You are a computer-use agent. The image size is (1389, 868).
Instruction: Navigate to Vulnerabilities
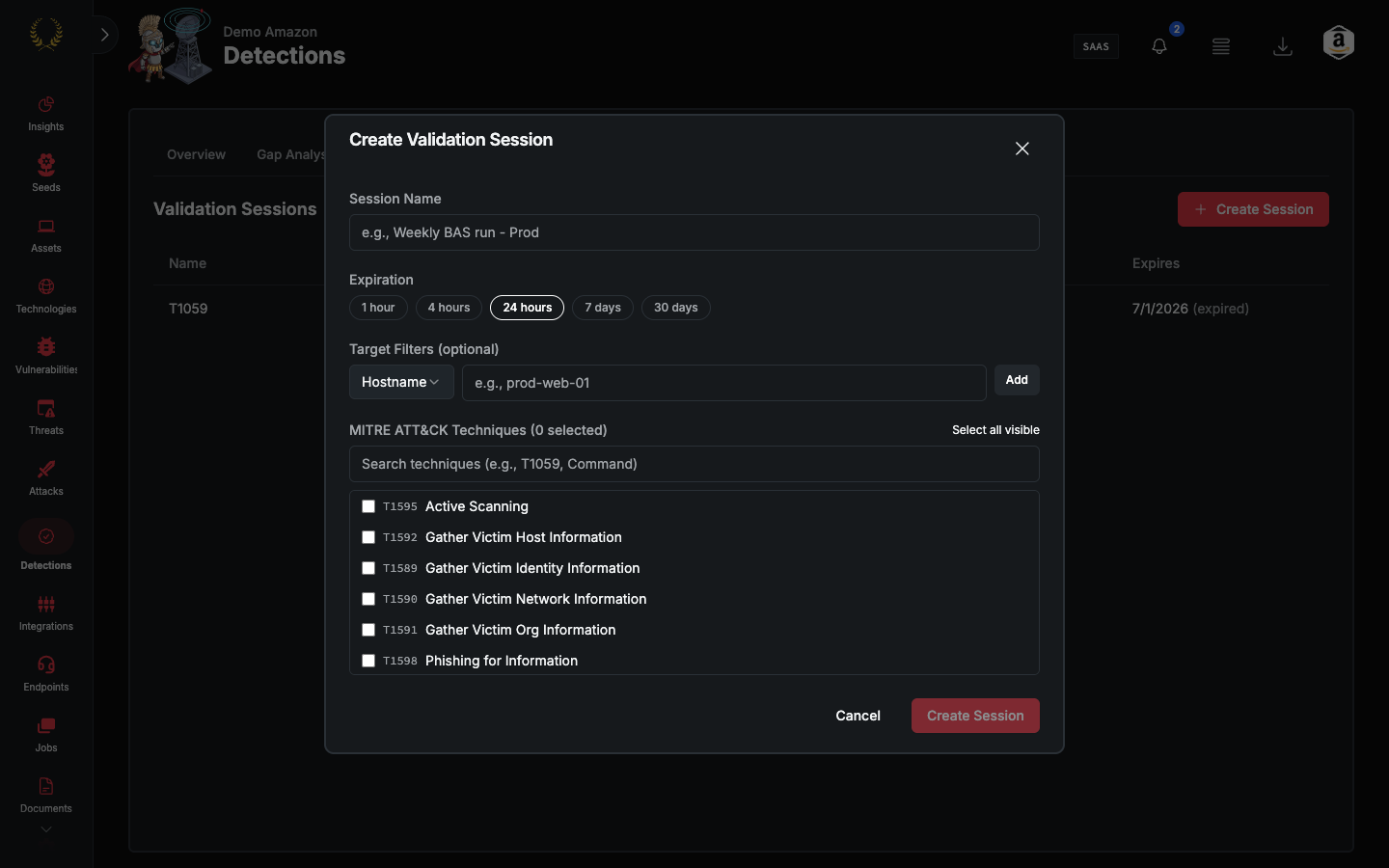(x=46, y=357)
